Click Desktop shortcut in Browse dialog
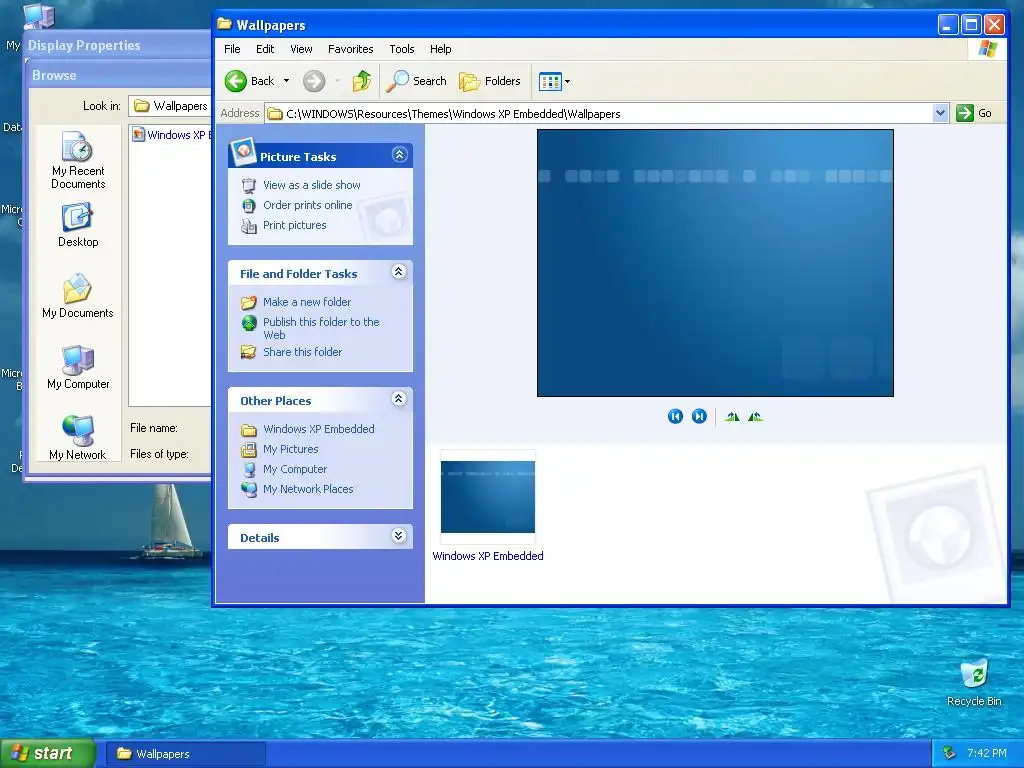This screenshot has width=1024, height=768. click(x=78, y=225)
